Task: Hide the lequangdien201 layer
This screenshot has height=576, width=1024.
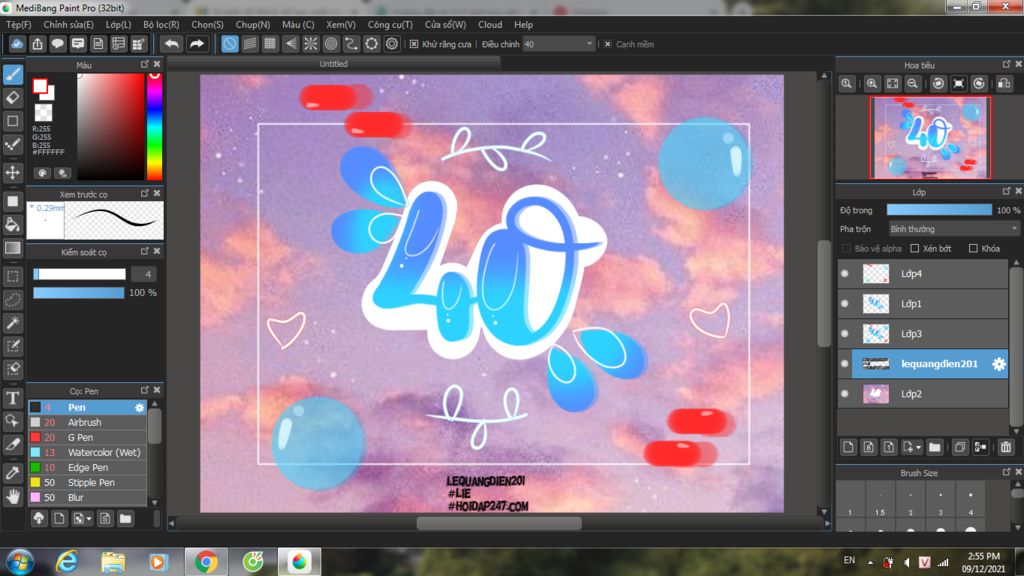Action: click(x=844, y=364)
